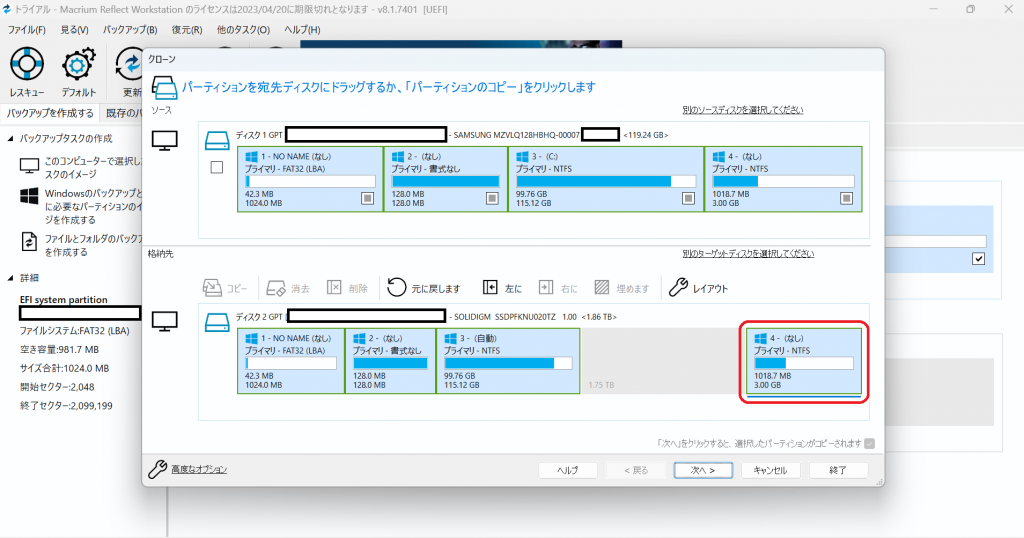Open the 他のタスク(O) menu
Image resolution: width=1024 pixels, height=538 pixels.
(x=243, y=29)
